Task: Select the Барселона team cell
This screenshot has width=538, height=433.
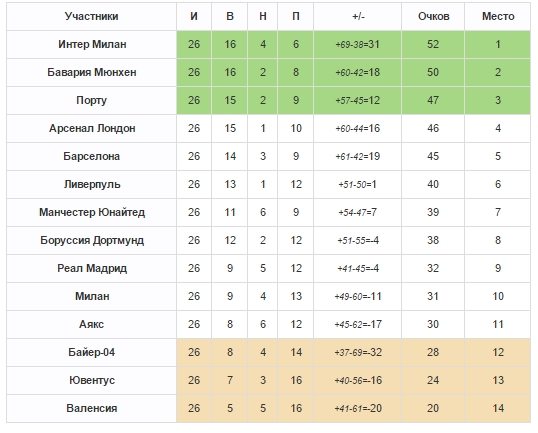Action: pyautogui.click(x=92, y=156)
